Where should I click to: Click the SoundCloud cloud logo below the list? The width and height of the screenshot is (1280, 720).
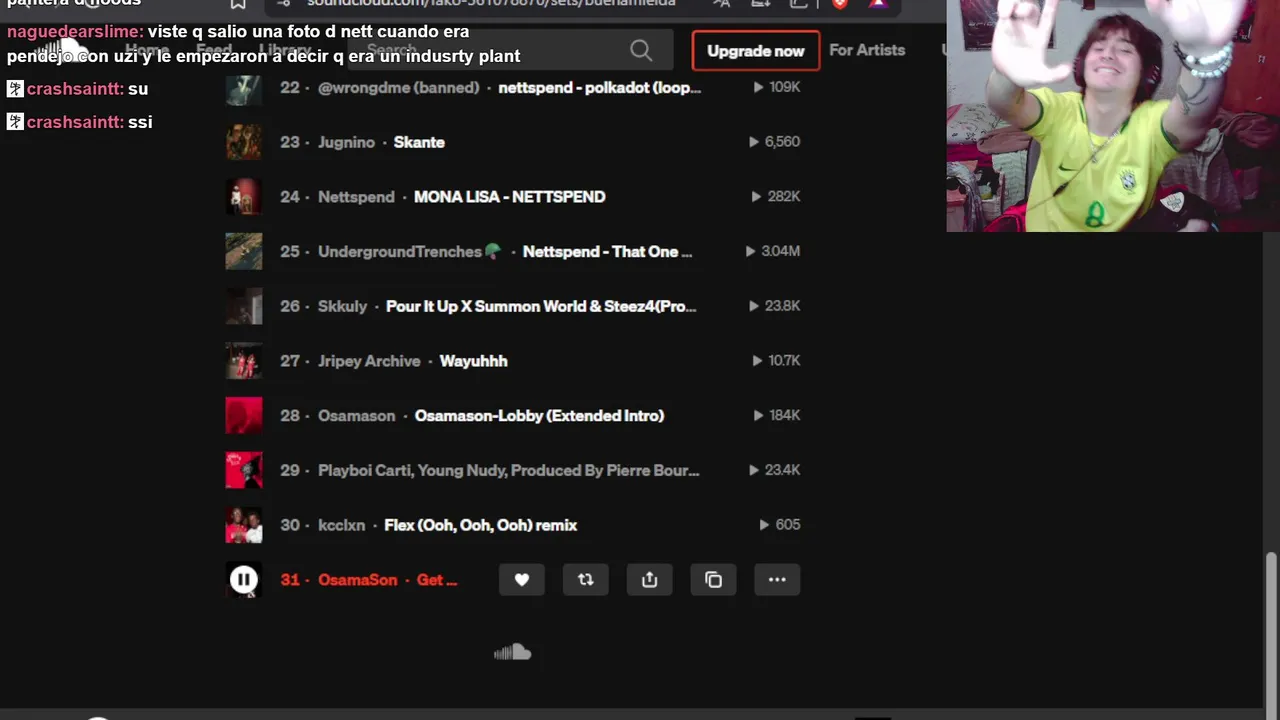(513, 653)
